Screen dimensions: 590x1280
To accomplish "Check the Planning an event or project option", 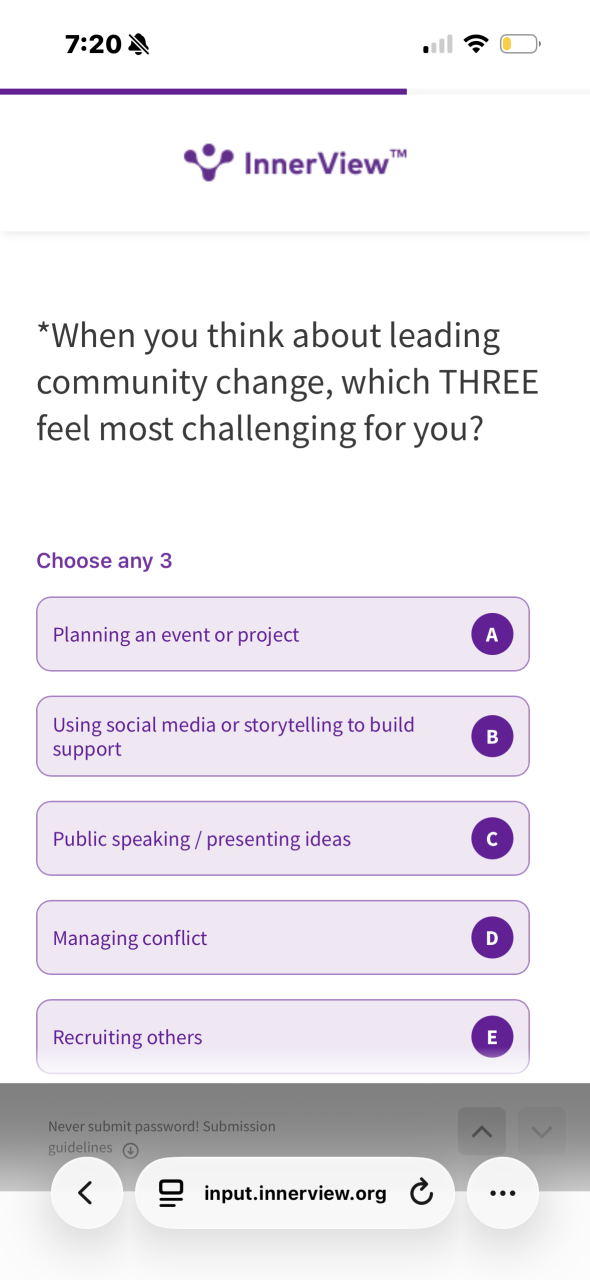I will (283, 634).
